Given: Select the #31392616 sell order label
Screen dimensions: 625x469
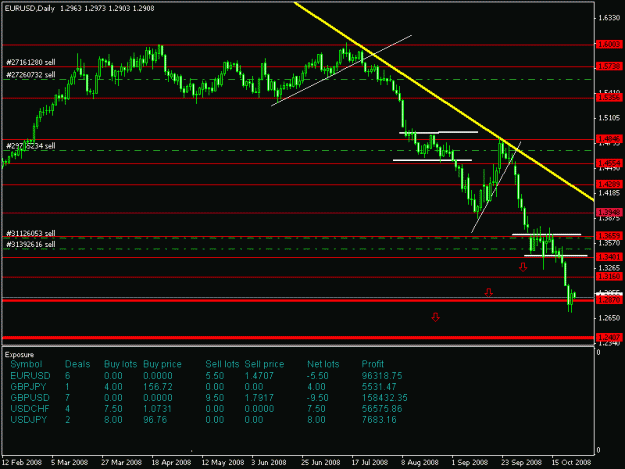Looking at the screenshot, I should [31, 244].
